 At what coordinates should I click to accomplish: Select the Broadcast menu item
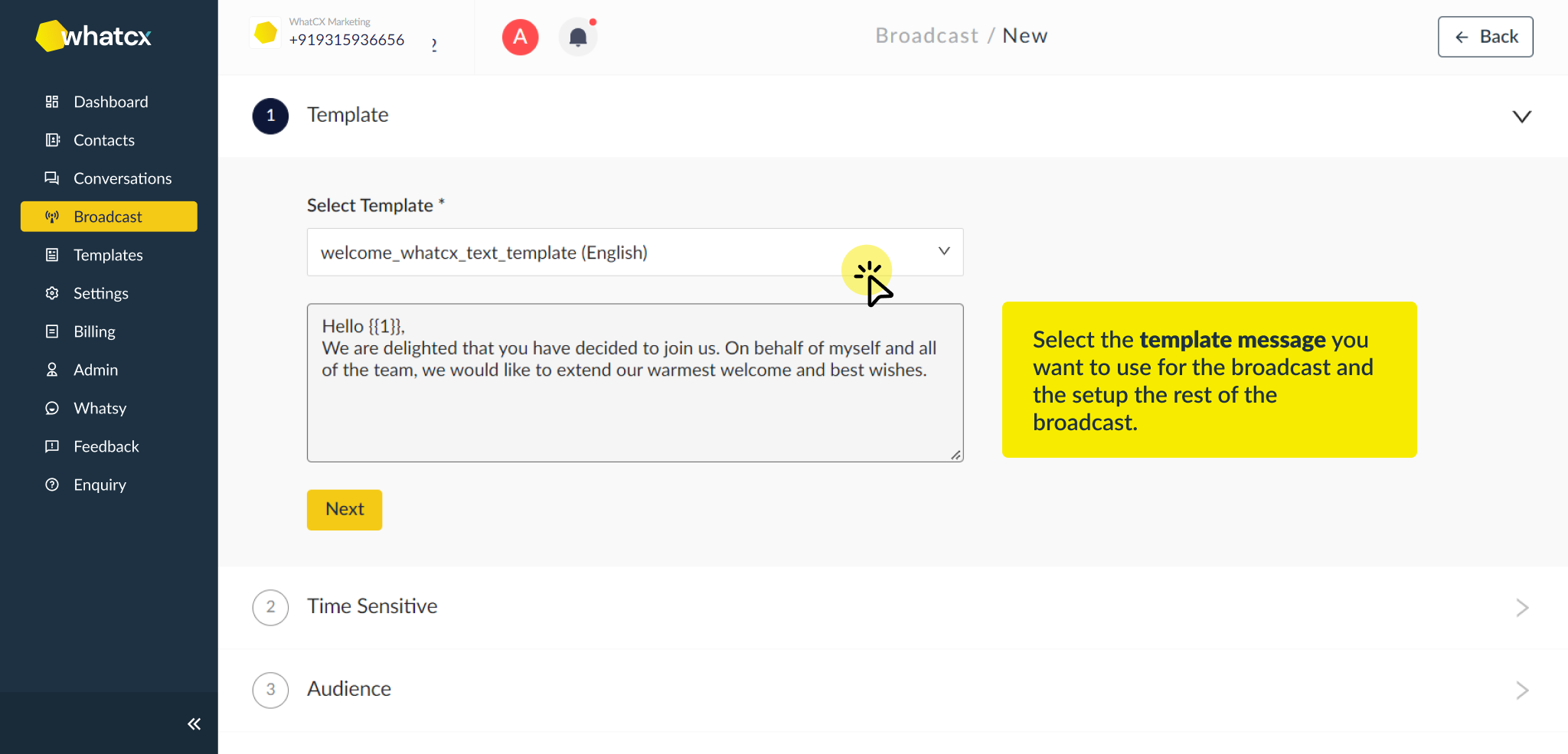(108, 216)
